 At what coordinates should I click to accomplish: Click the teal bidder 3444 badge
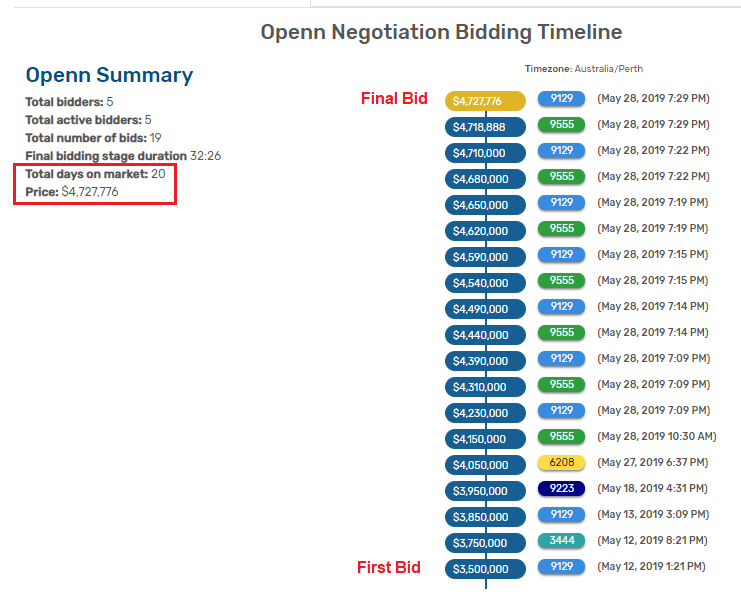coord(561,541)
